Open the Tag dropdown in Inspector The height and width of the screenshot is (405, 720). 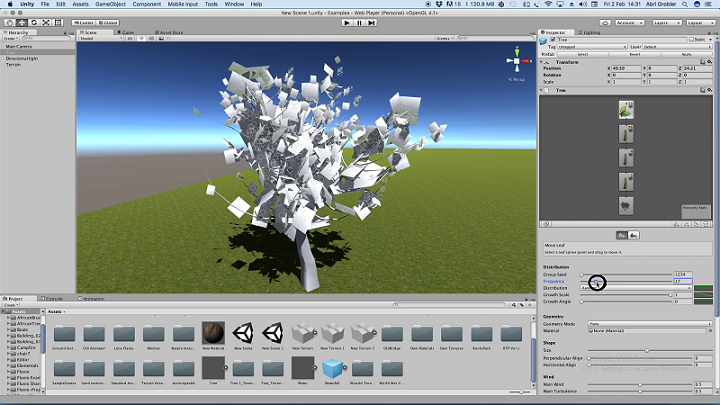[592, 47]
